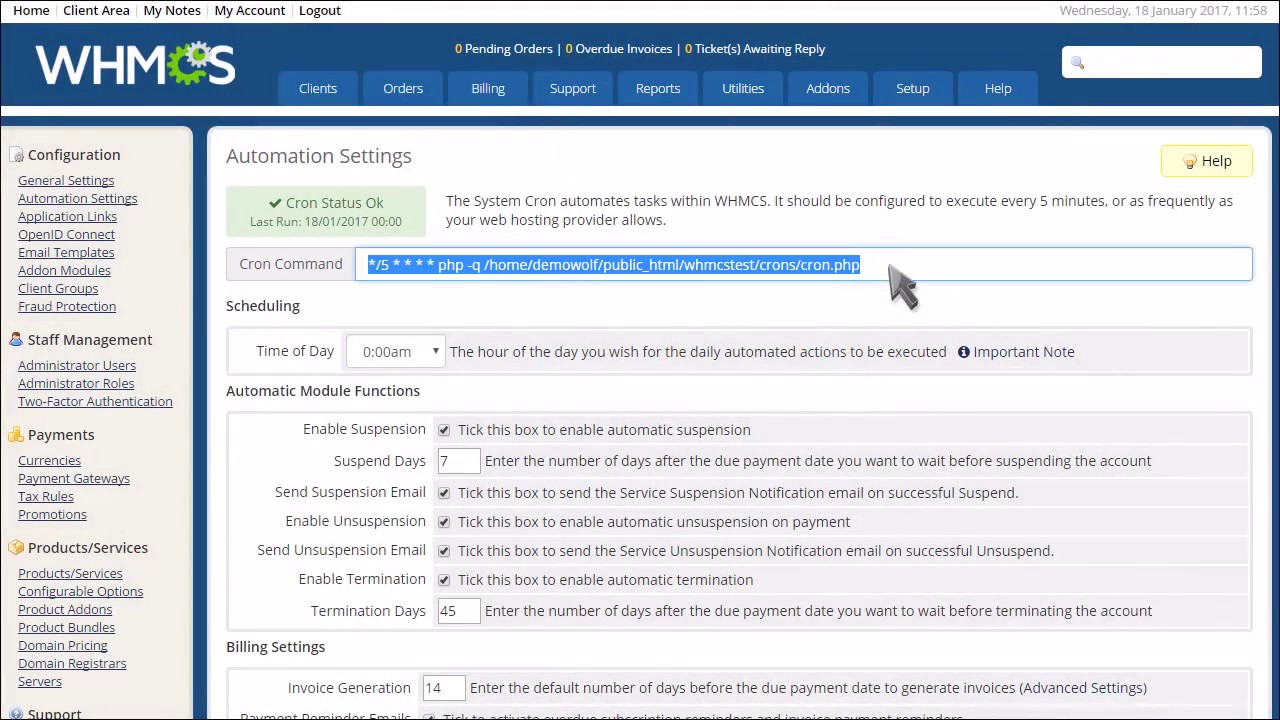This screenshot has width=1280, height=720.
Task: Open the Time of Day dropdown
Action: (x=396, y=352)
